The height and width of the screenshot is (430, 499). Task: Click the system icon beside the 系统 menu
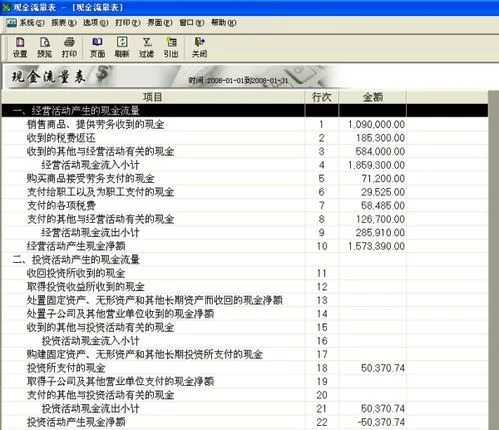pyautogui.click(x=11, y=23)
